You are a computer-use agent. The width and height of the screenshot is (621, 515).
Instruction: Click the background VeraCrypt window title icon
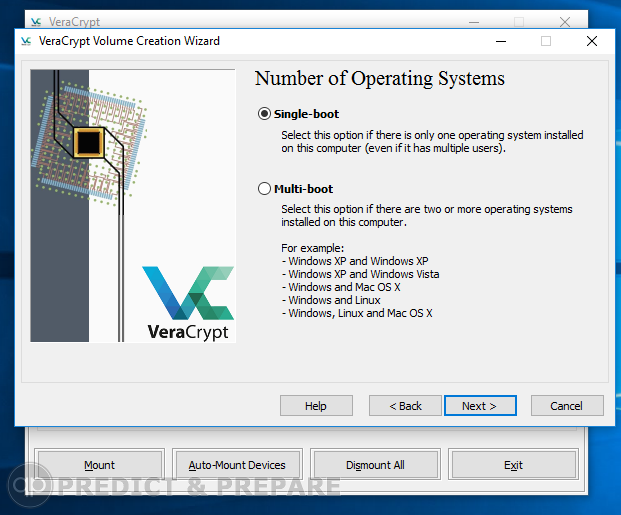point(36,22)
